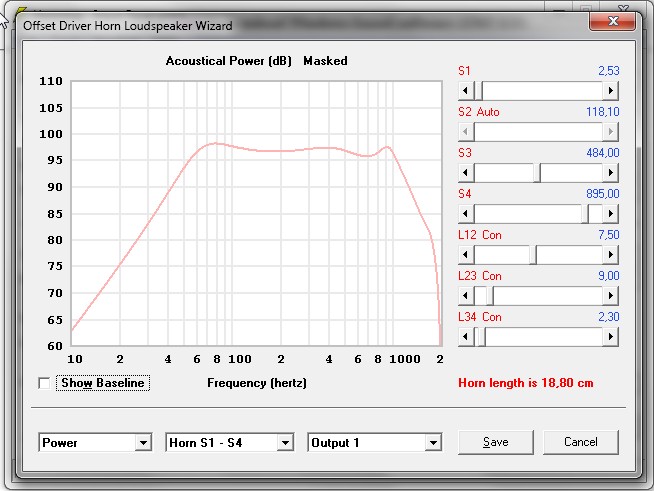
Task: Close the Loudspeaker Wizard window
Action: coord(613,21)
